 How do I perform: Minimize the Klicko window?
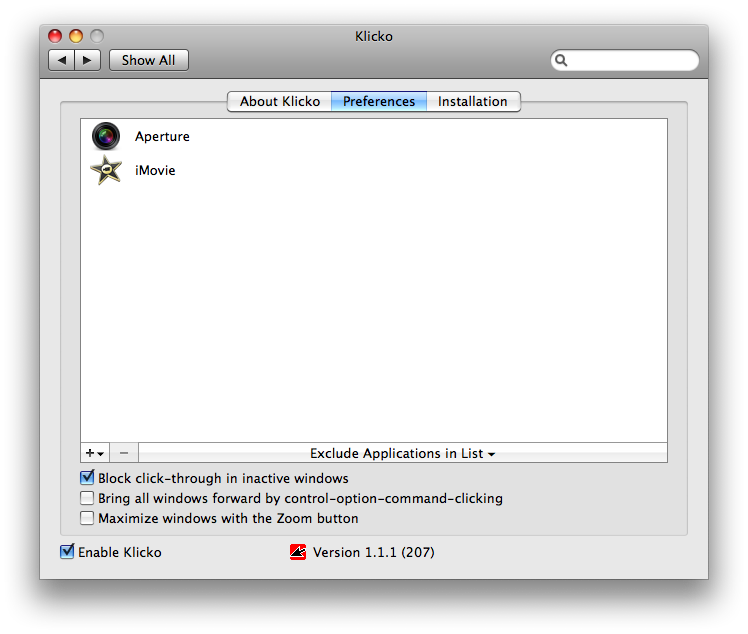[x=76, y=36]
